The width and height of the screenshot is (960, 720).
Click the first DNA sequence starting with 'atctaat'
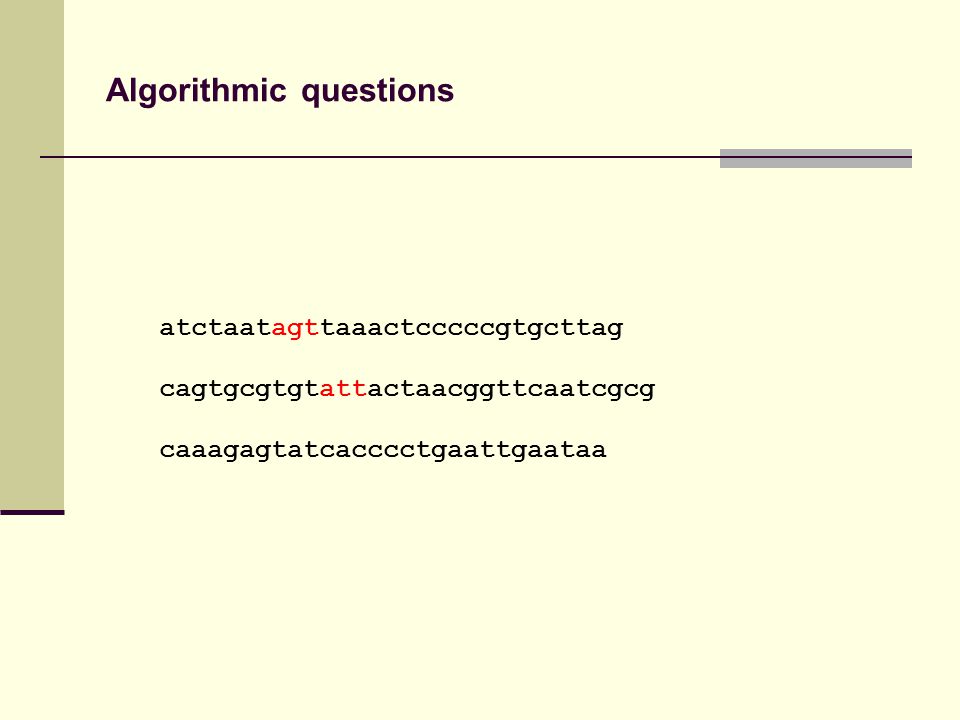391,329
